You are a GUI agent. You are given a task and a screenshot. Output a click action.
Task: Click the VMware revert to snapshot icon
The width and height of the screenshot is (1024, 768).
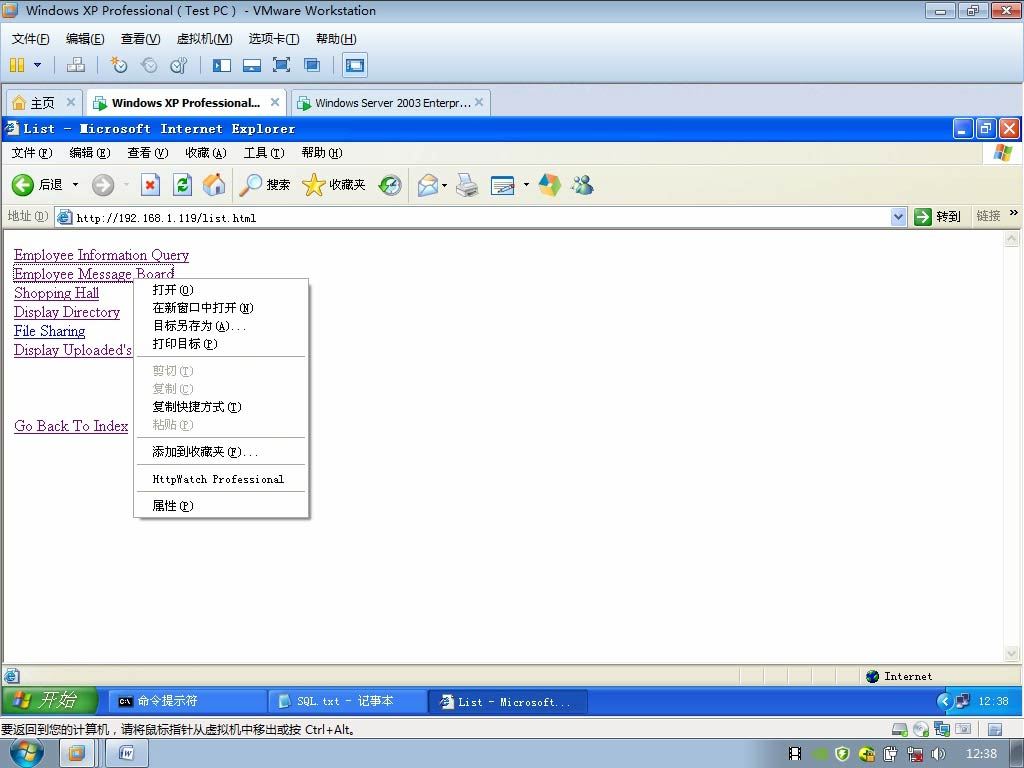[x=149, y=65]
